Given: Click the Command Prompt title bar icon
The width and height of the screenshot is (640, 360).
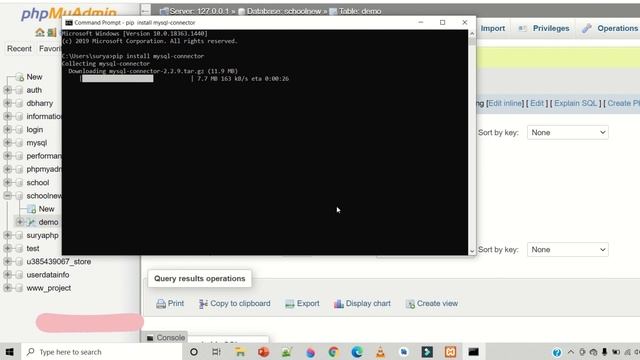Looking at the screenshot, I should pyautogui.click(x=69, y=22).
